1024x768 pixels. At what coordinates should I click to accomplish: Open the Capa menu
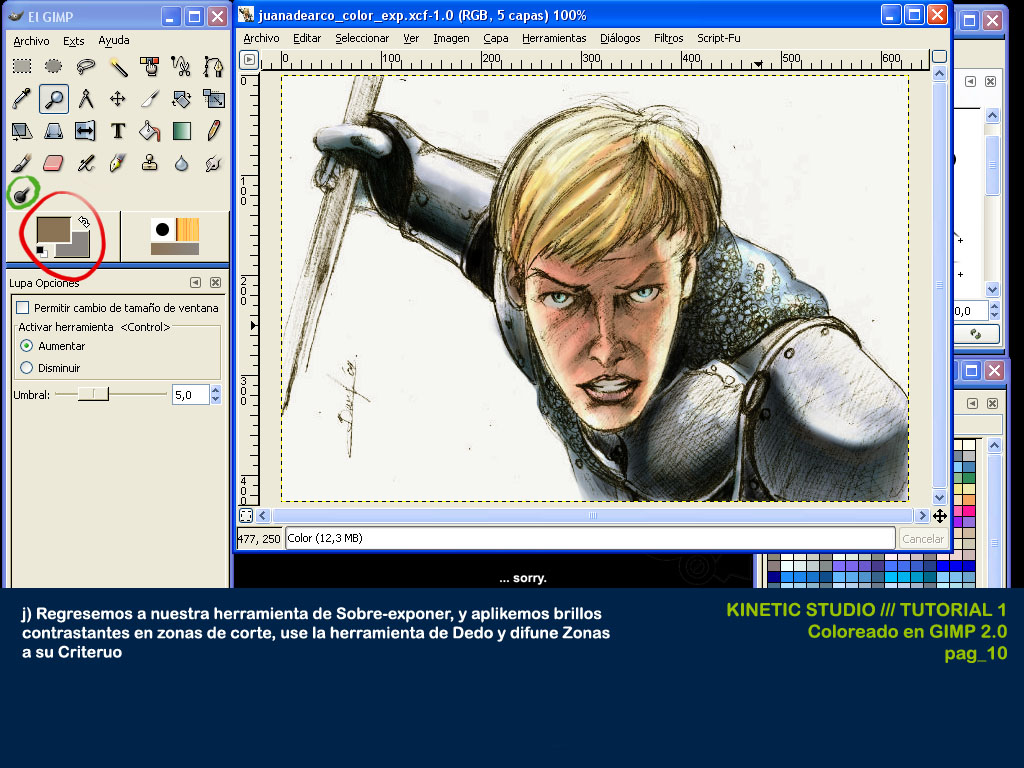point(496,39)
